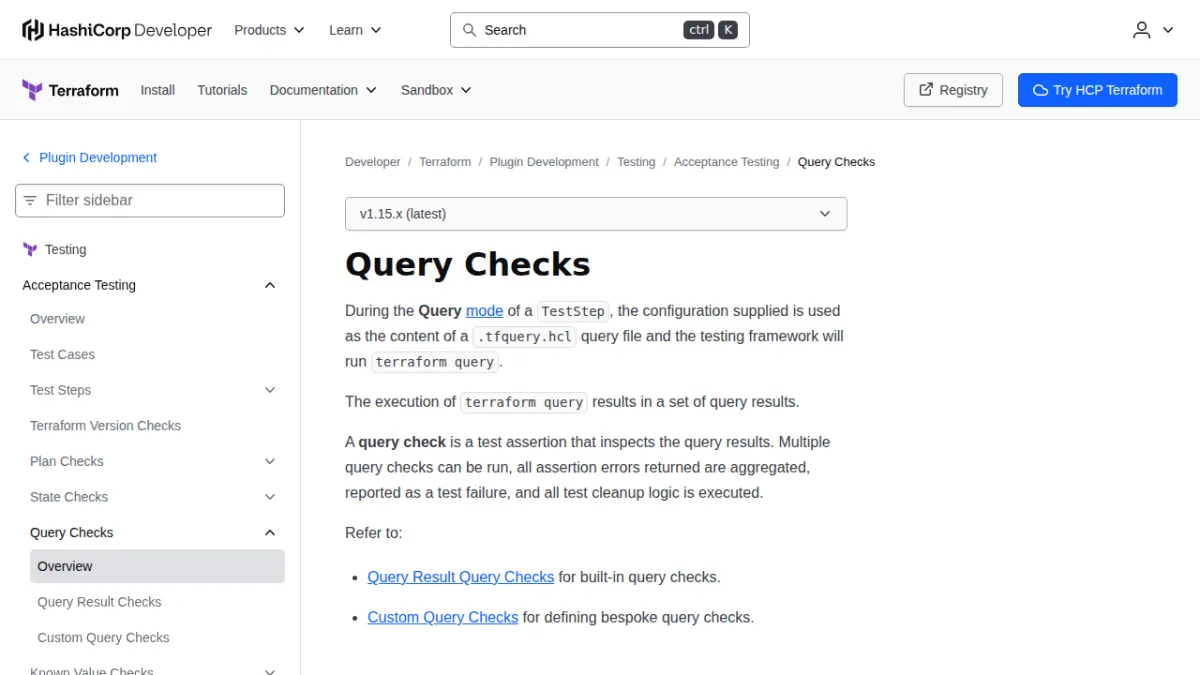Open the Sandbox dropdown
The height and width of the screenshot is (675, 1200).
pos(436,90)
